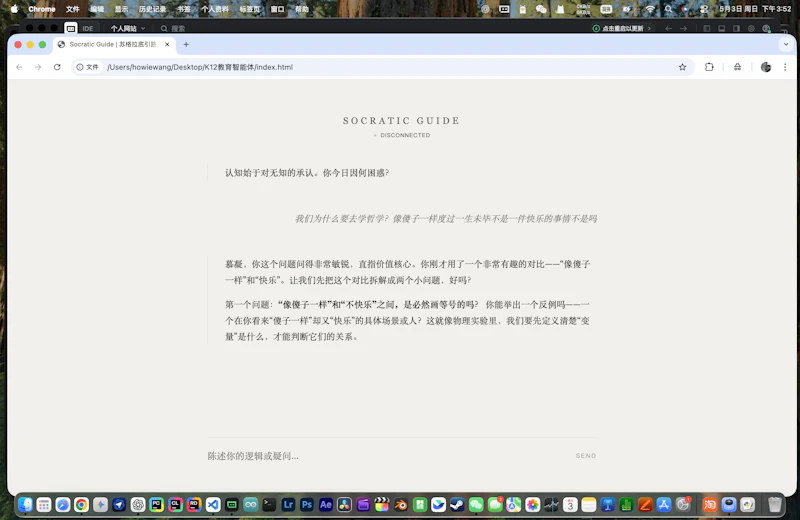
Task: Go back using the browser back arrow
Action: (19, 67)
